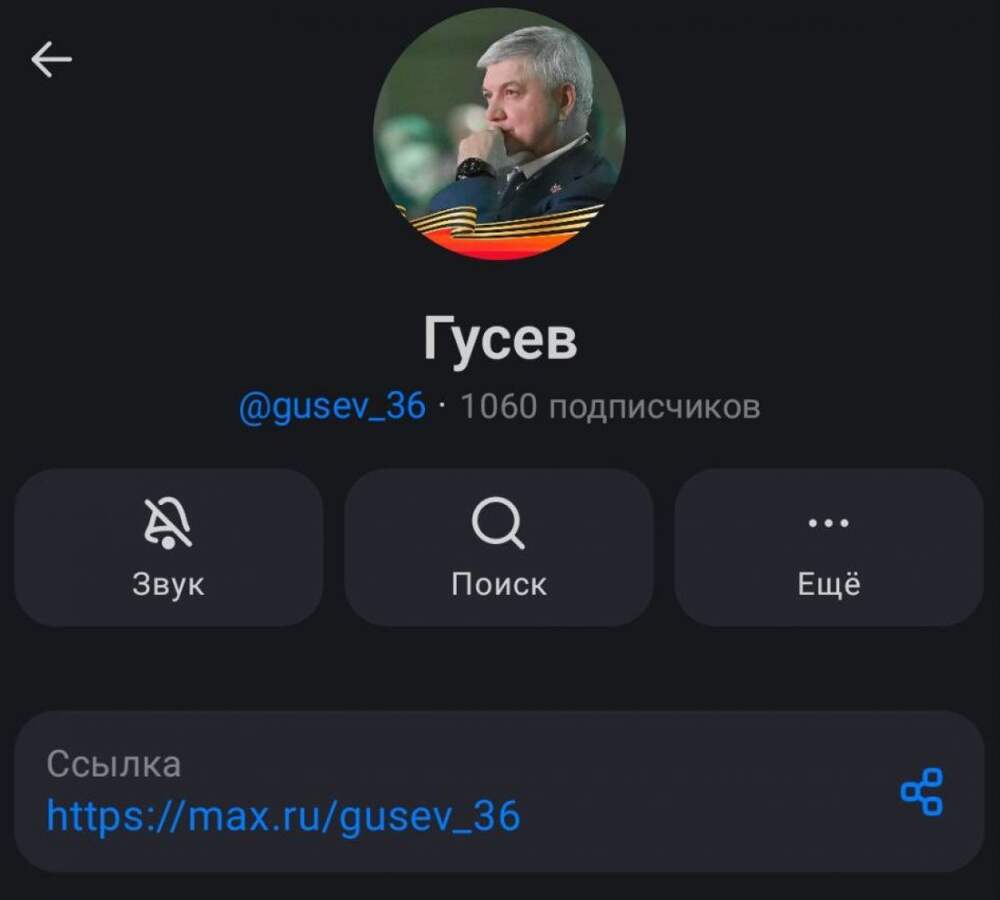Click the three dots icon
The width and height of the screenshot is (1000, 900).
tap(828, 523)
